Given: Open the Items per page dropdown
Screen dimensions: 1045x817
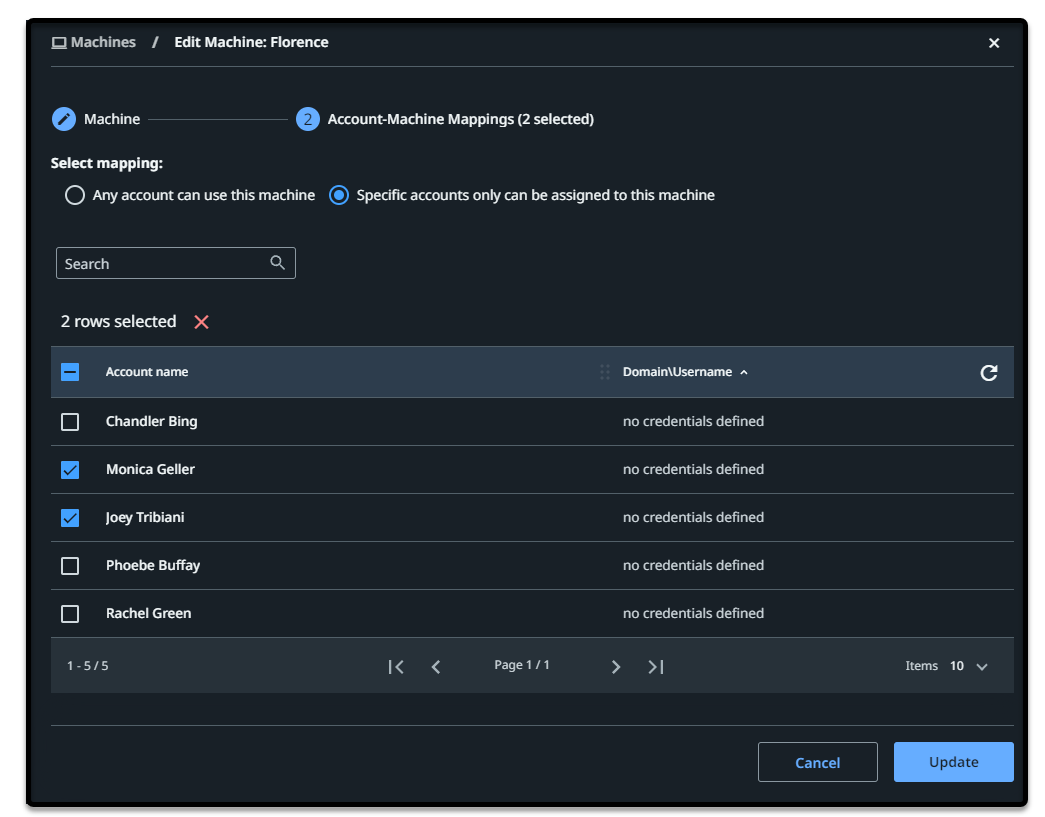Looking at the screenshot, I should pyautogui.click(x=968, y=666).
